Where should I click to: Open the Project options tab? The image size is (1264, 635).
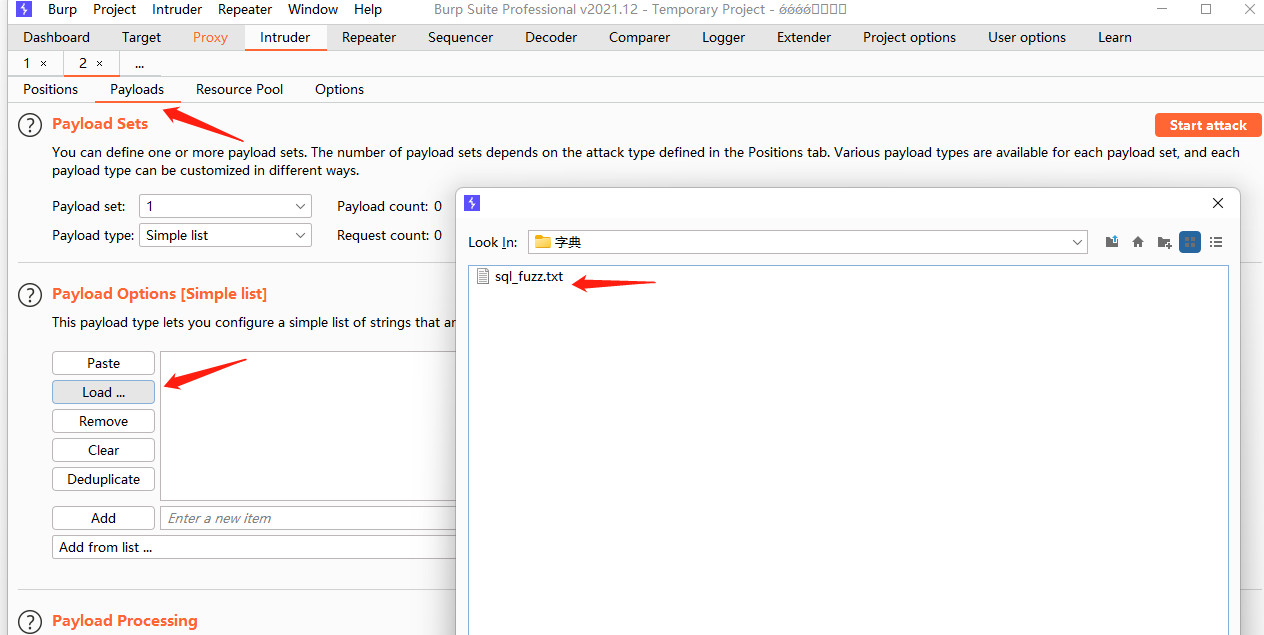pos(909,37)
